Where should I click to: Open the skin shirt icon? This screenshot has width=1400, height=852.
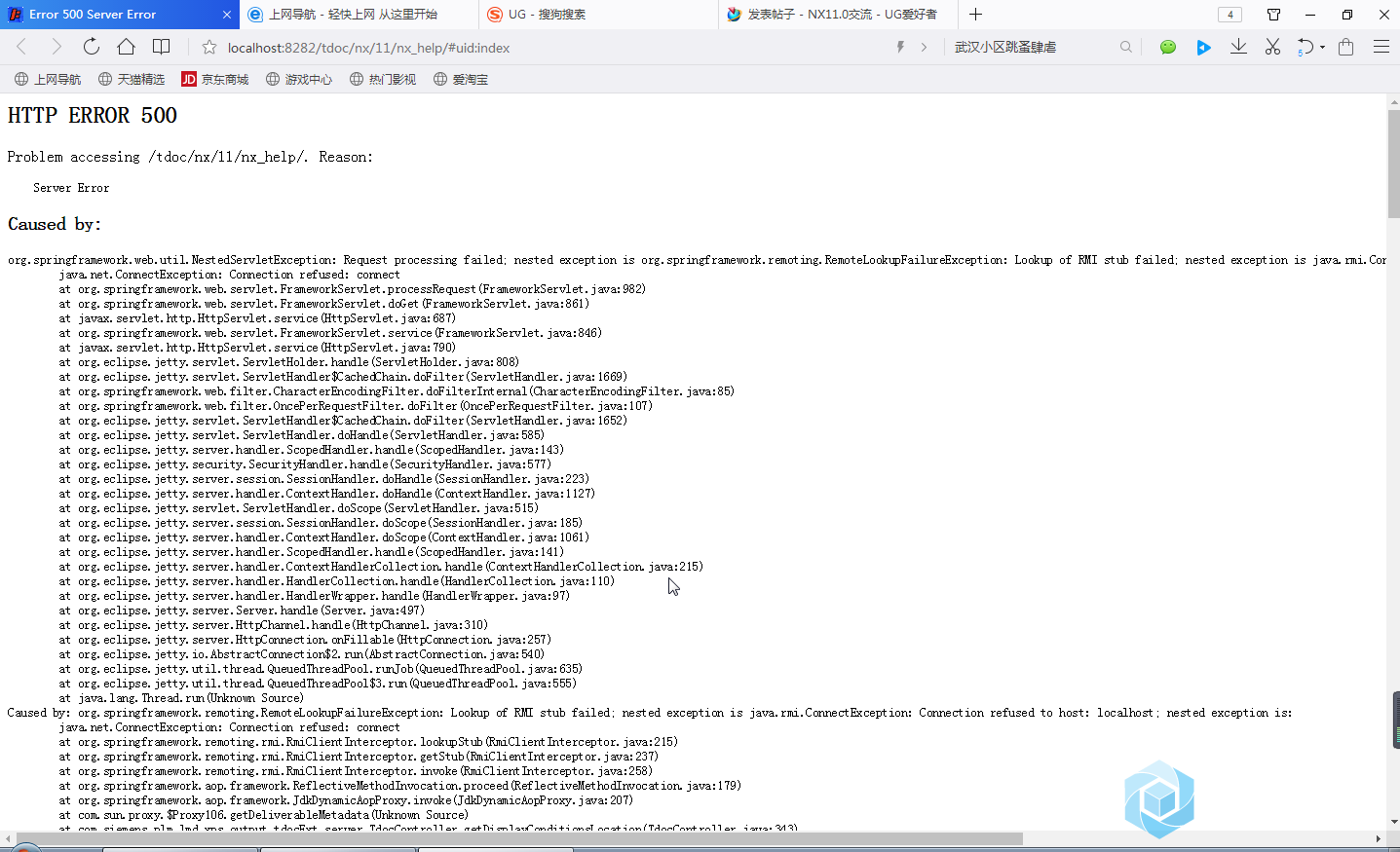point(1273,15)
